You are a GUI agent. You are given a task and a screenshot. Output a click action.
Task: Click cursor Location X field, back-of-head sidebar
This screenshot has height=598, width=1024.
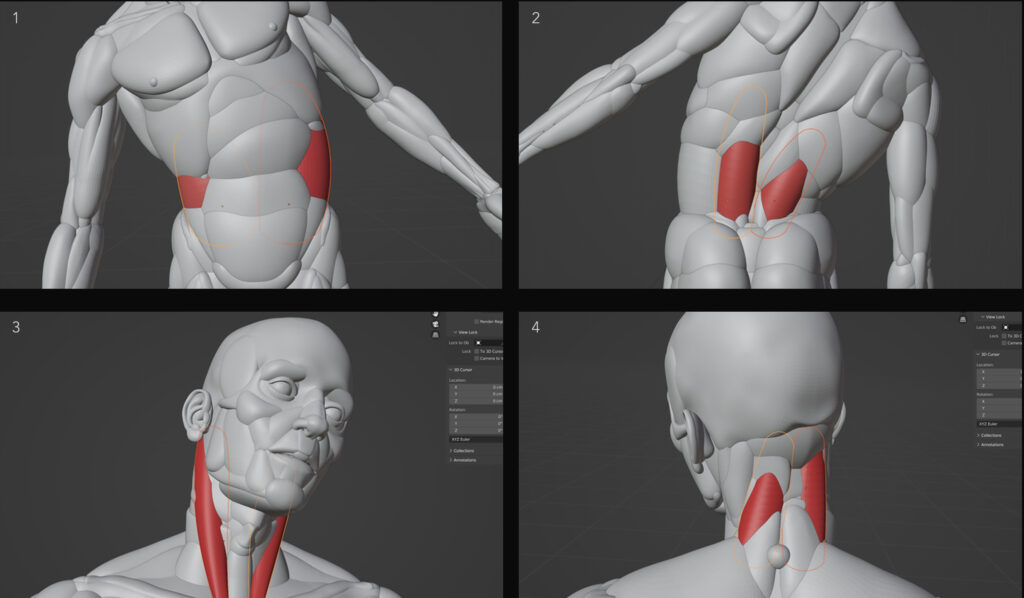point(1000,372)
